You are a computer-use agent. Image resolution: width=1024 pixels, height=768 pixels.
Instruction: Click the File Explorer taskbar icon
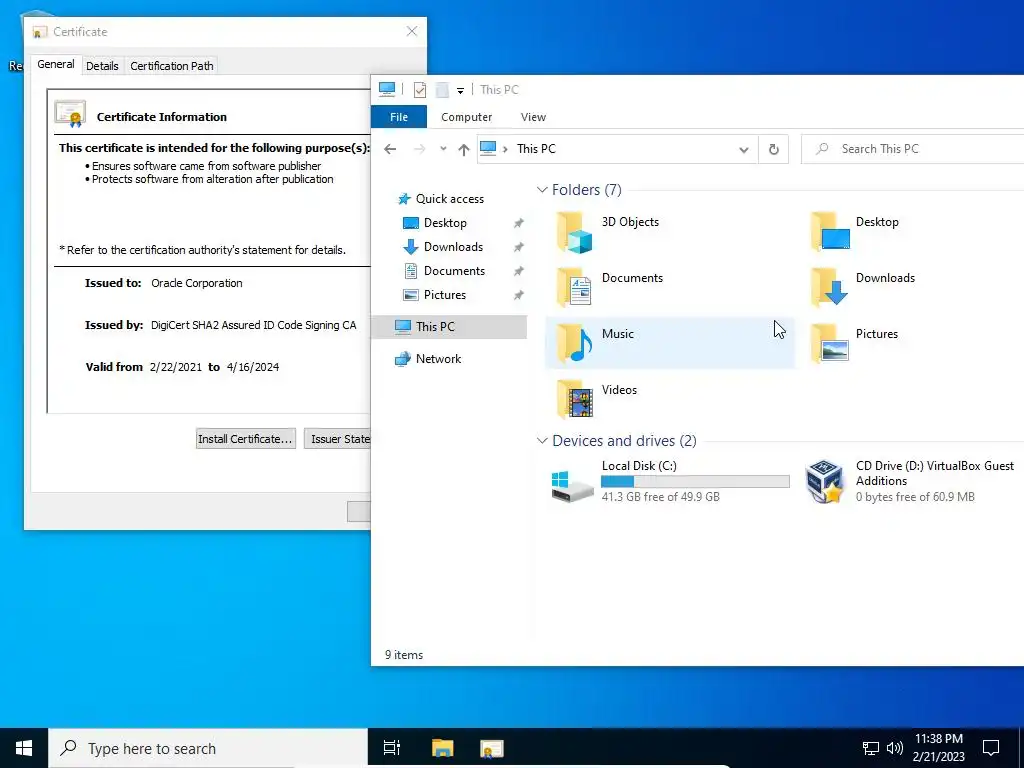click(442, 748)
